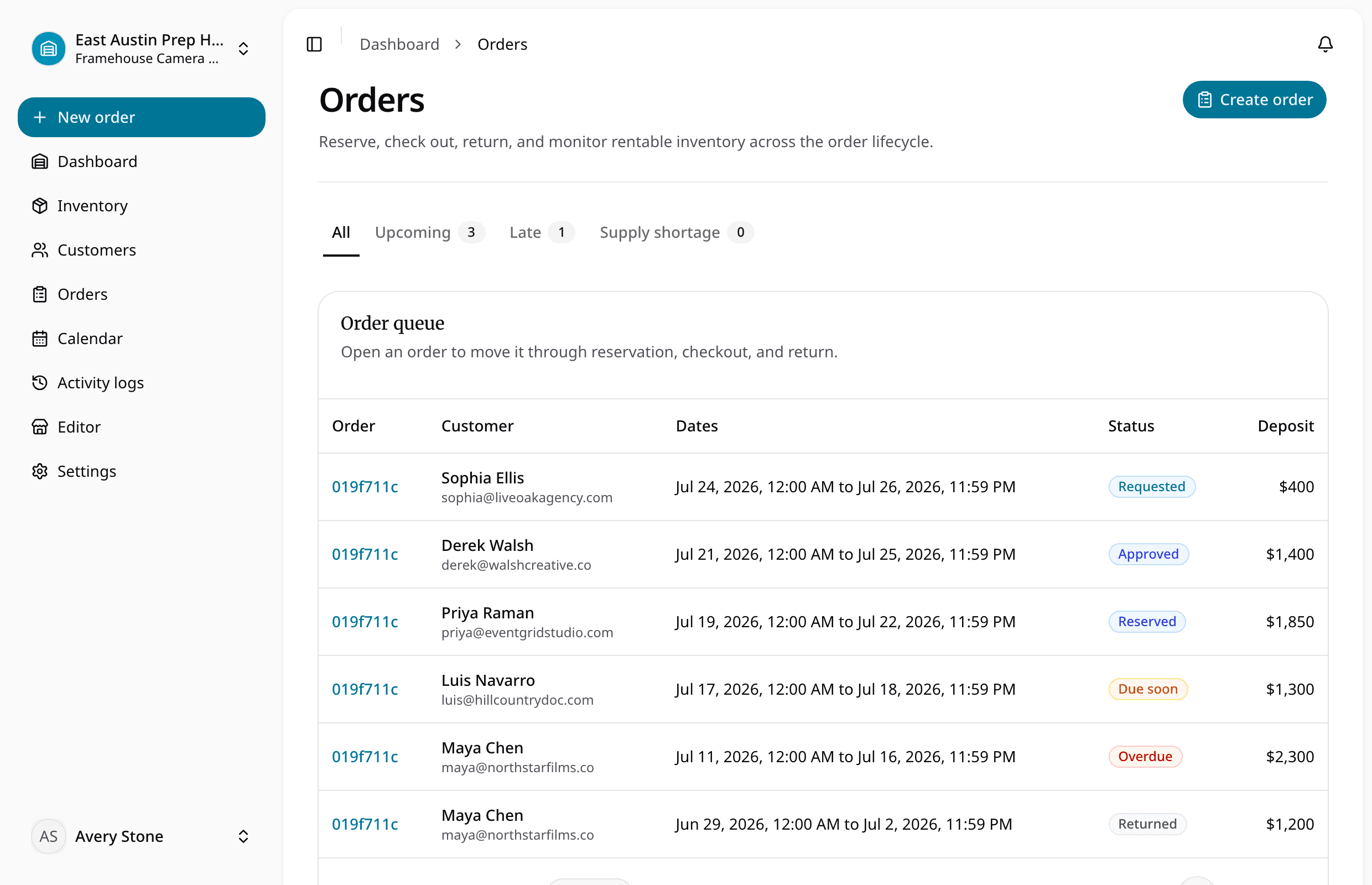Expand the workspace switcher chevrons
1372x885 pixels.
(x=243, y=49)
